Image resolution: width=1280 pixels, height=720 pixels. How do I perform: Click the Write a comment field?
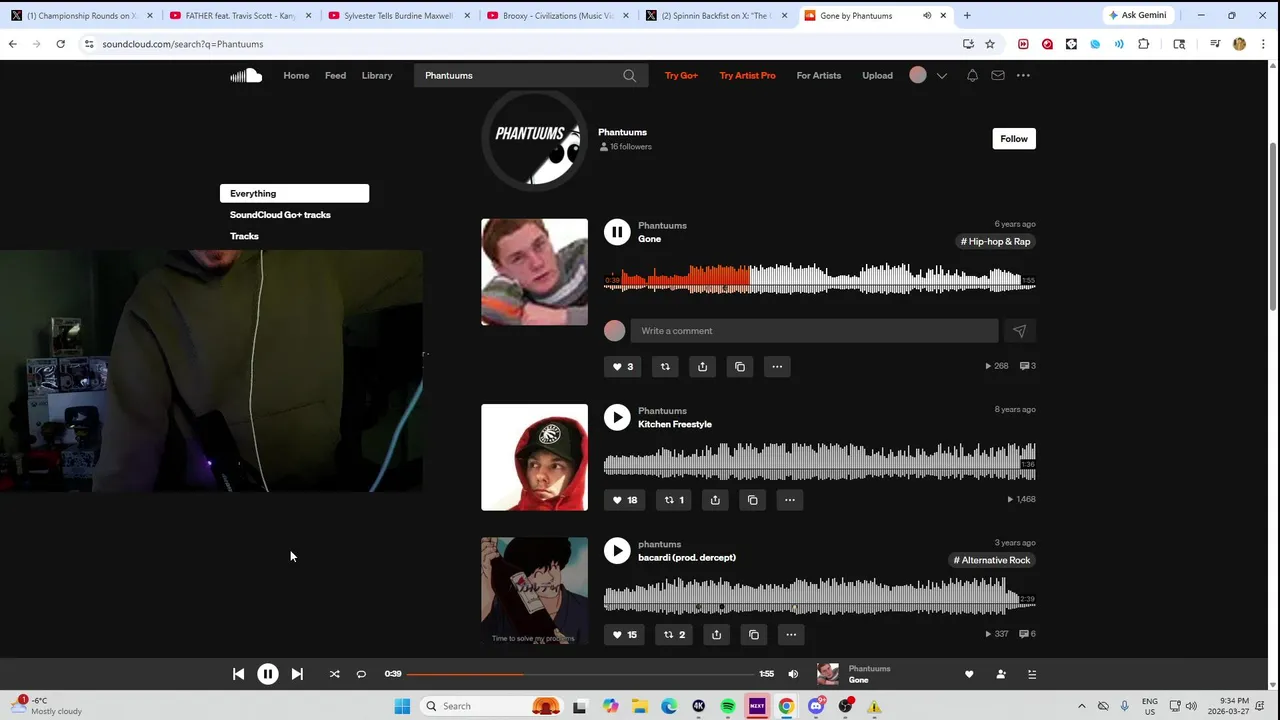[x=815, y=331]
